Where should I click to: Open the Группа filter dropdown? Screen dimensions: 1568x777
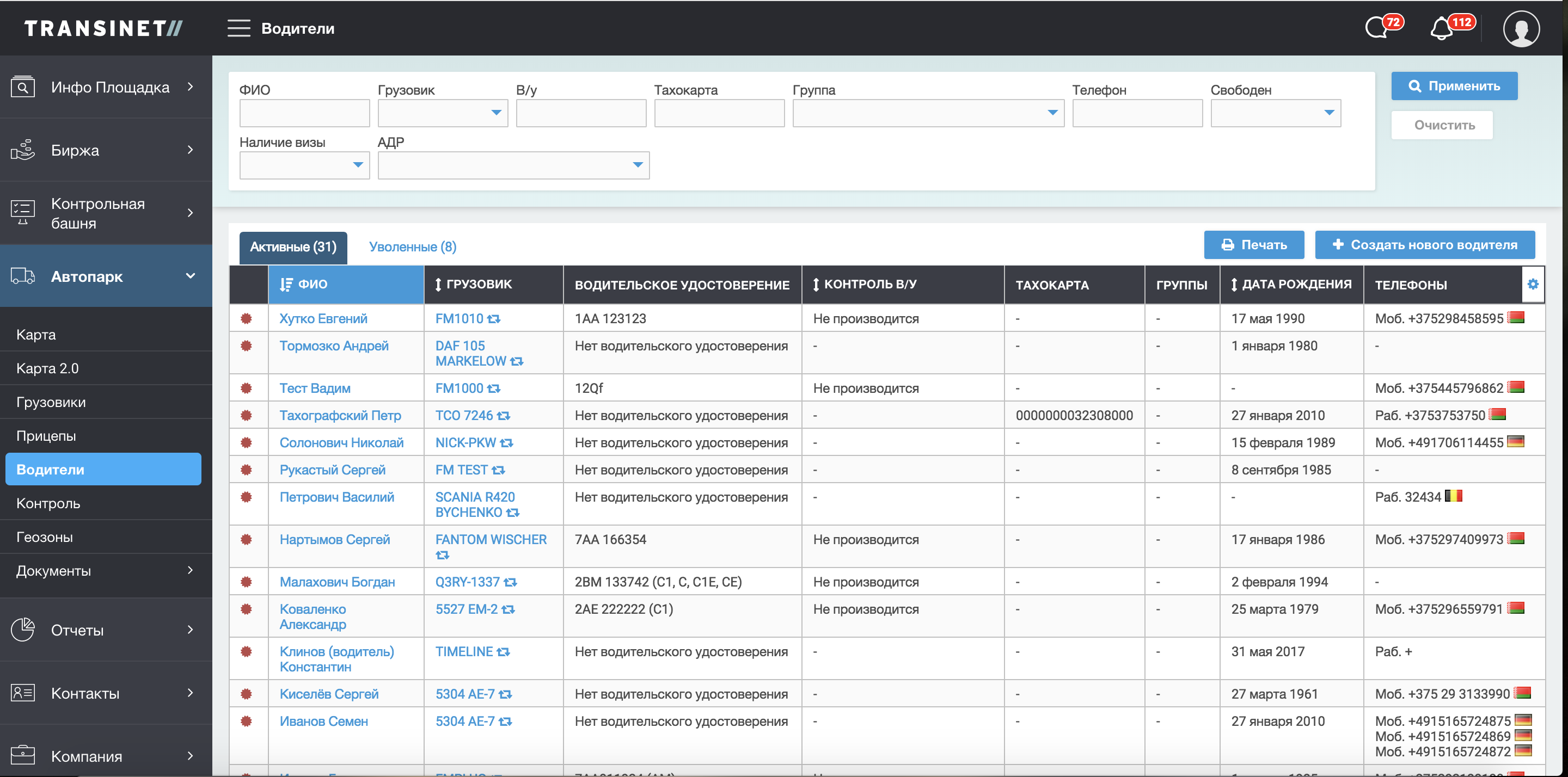928,113
